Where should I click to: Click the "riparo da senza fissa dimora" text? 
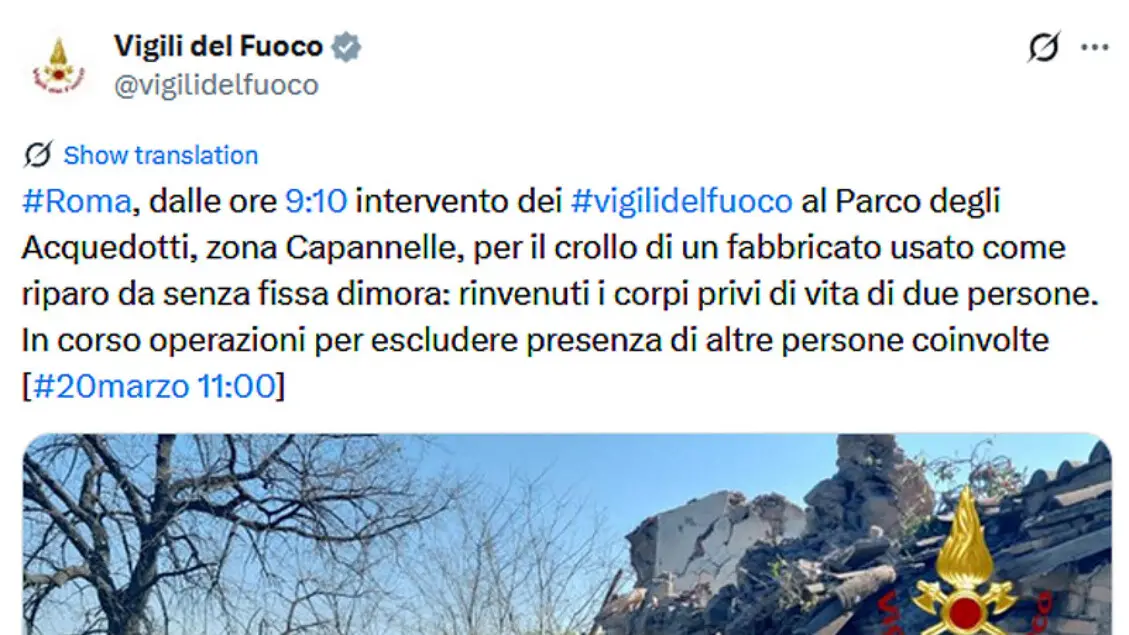click(x=235, y=294)
